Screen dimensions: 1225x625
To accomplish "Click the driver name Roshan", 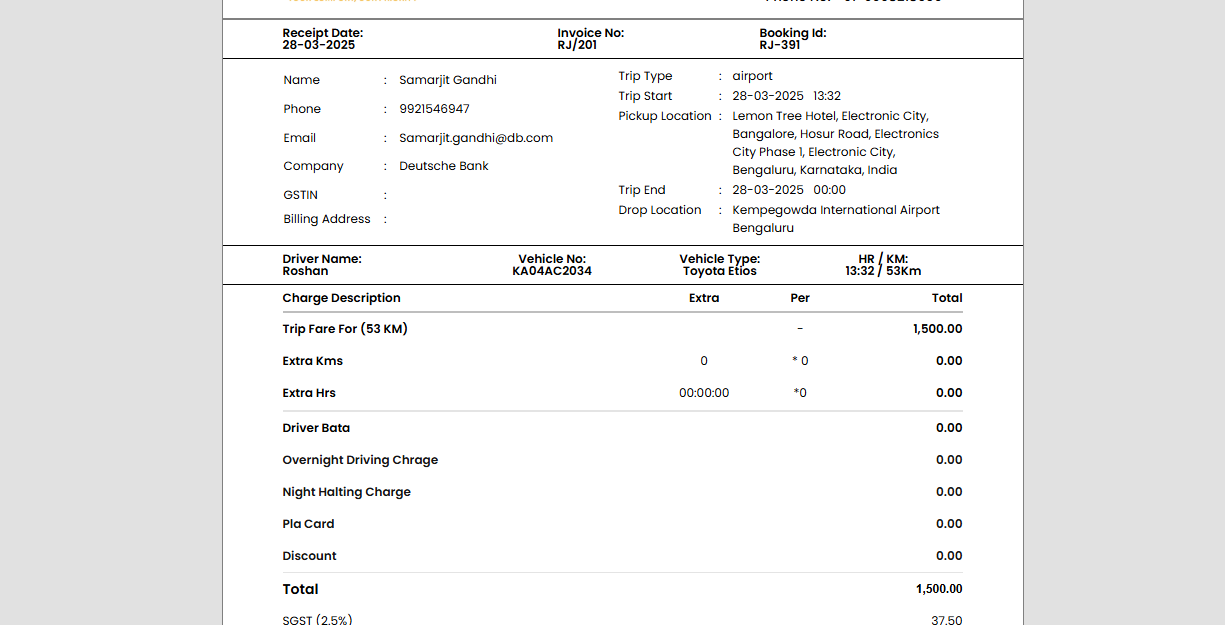I will (305, 271).
